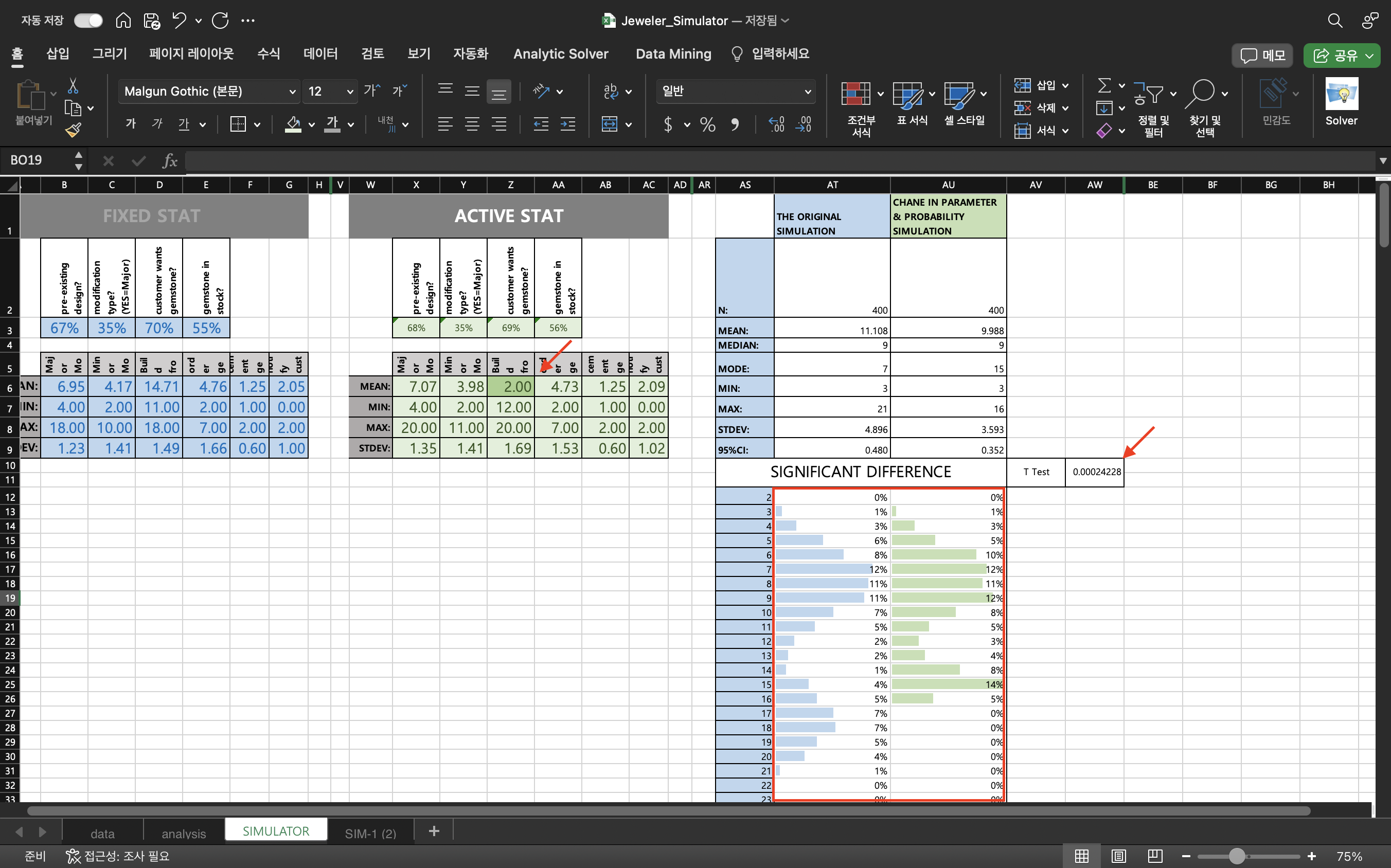Click the decrease indent icon
The height and width of the screenshot is (868, 1391).
pyautogui.click(x=541, y=124)
